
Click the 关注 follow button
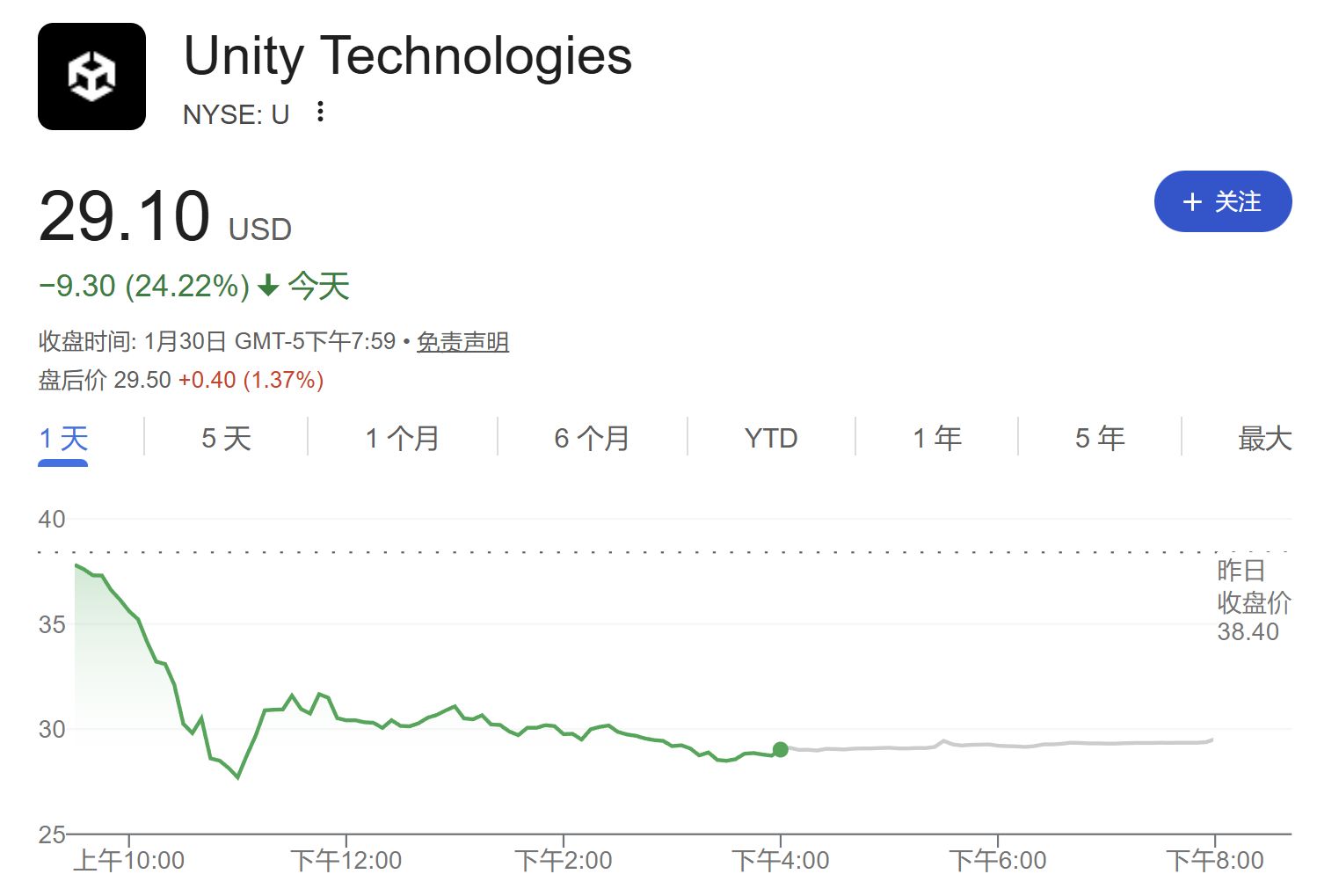pyautogui.click(x=1222, y=201)
